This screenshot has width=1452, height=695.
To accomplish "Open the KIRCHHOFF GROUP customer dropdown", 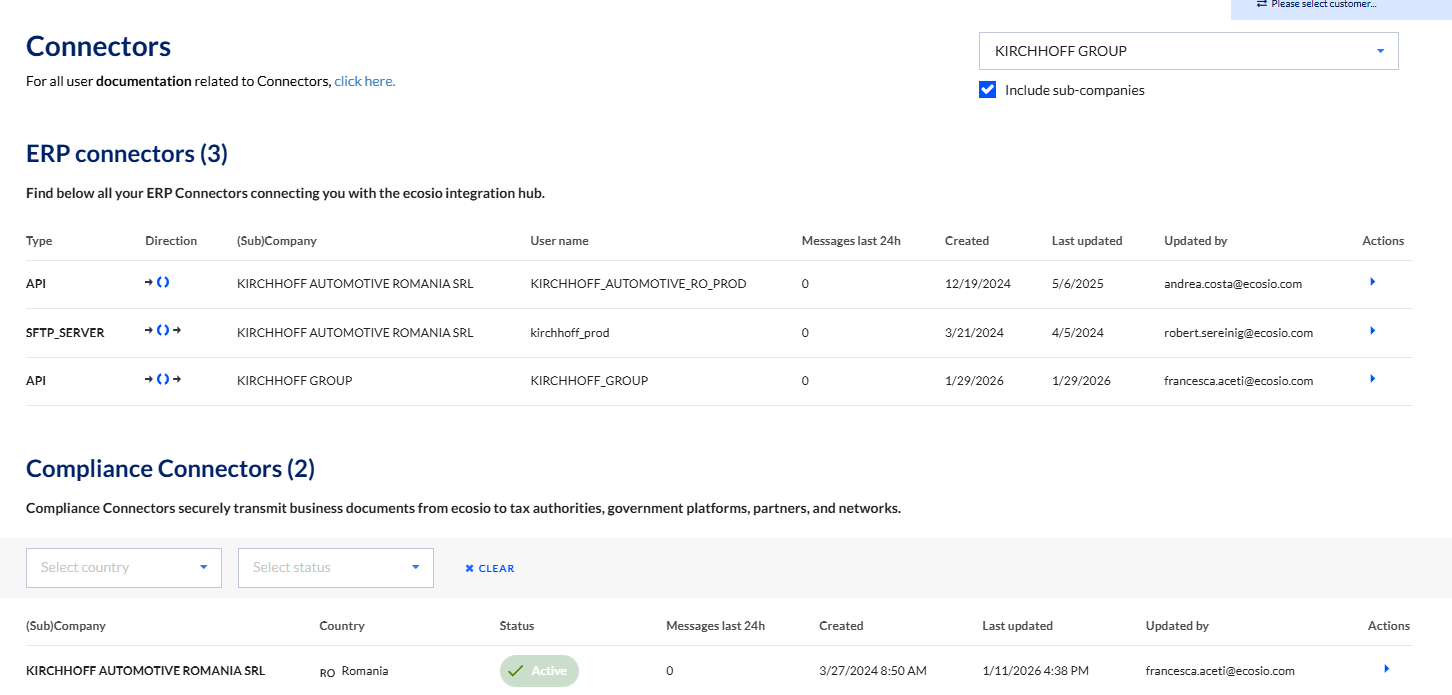I will click(1188, 51).
